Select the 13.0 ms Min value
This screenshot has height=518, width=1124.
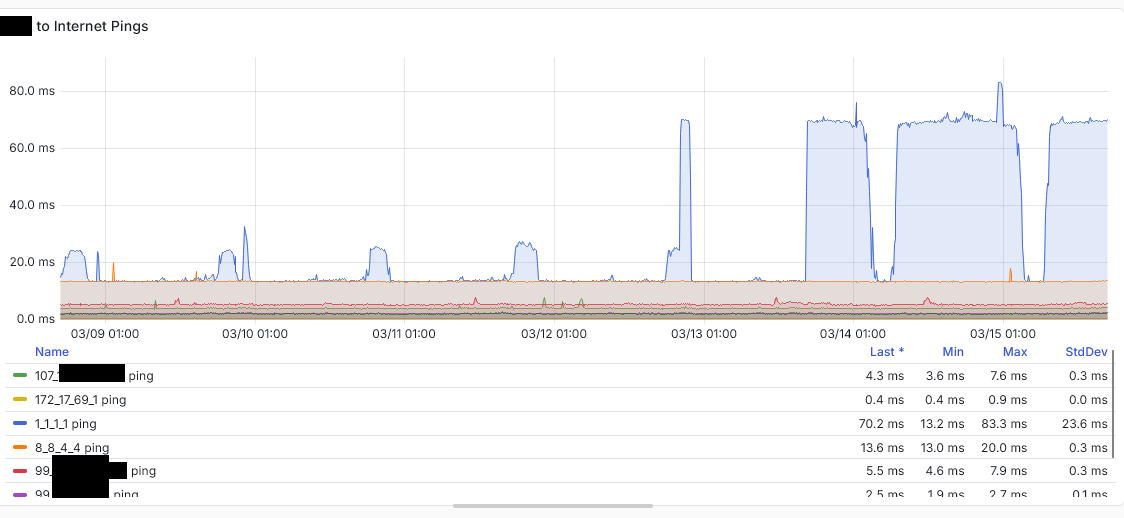click(941, 448)
